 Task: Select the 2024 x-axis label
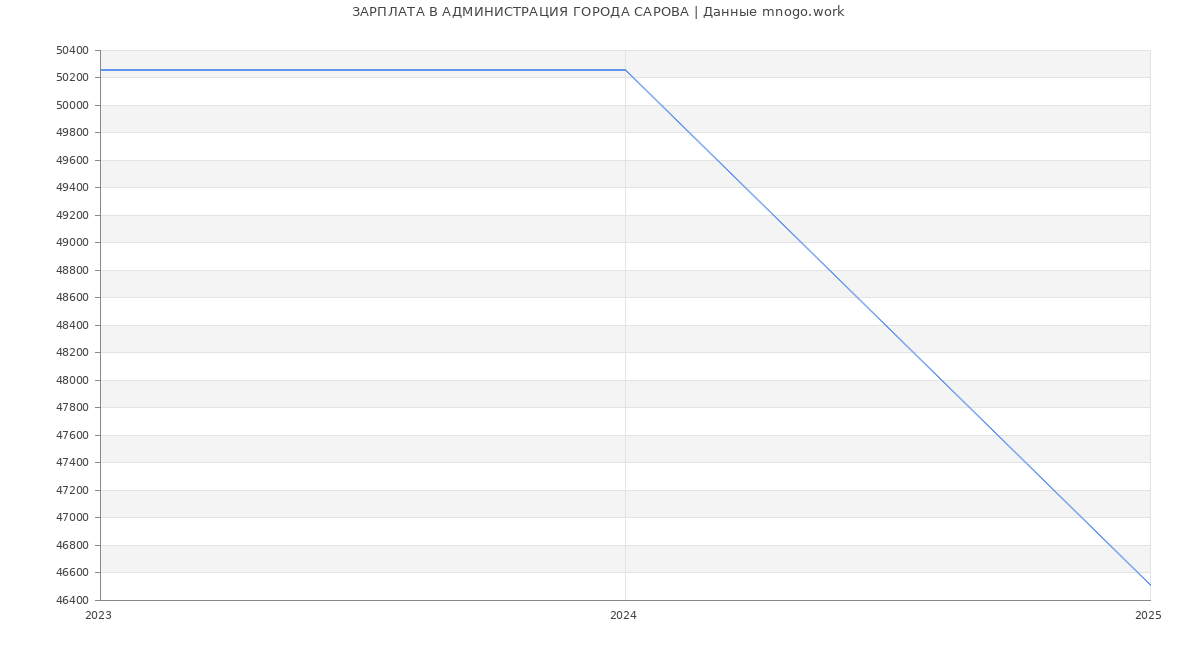pos(623,616)
